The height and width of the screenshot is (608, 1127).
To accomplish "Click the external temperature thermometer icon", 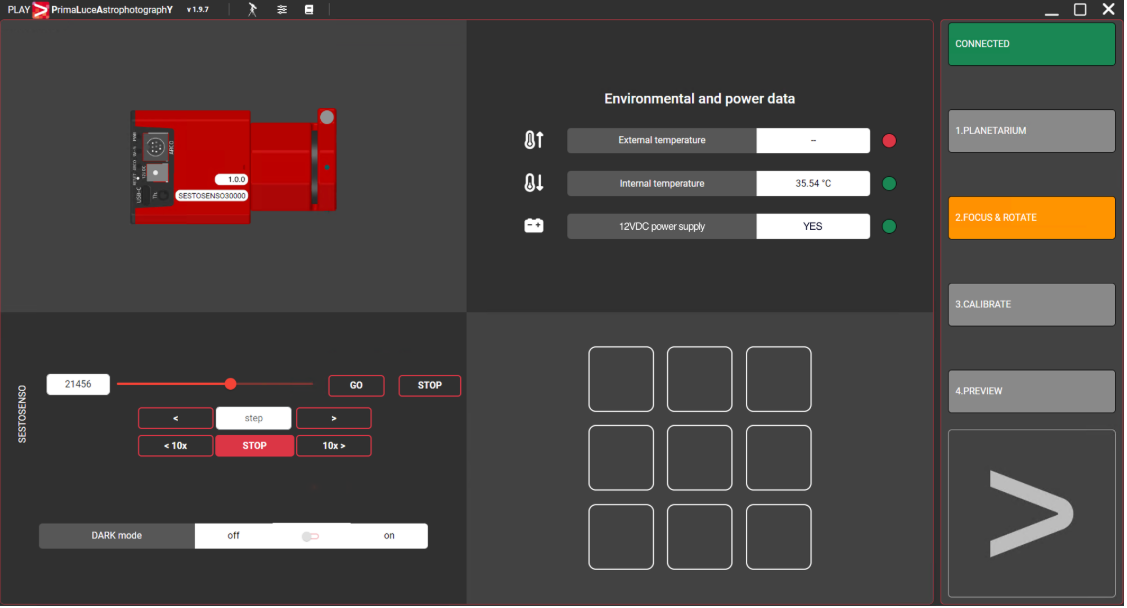I will point(533,140).
